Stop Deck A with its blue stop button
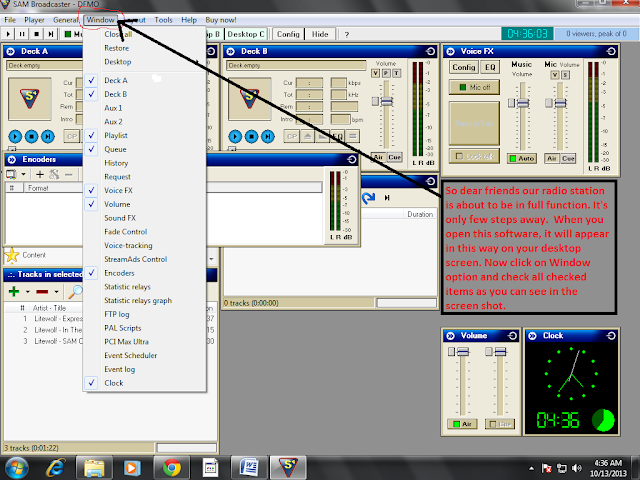The width and height of the screenshot is (640, 480). tap(31, 136)
